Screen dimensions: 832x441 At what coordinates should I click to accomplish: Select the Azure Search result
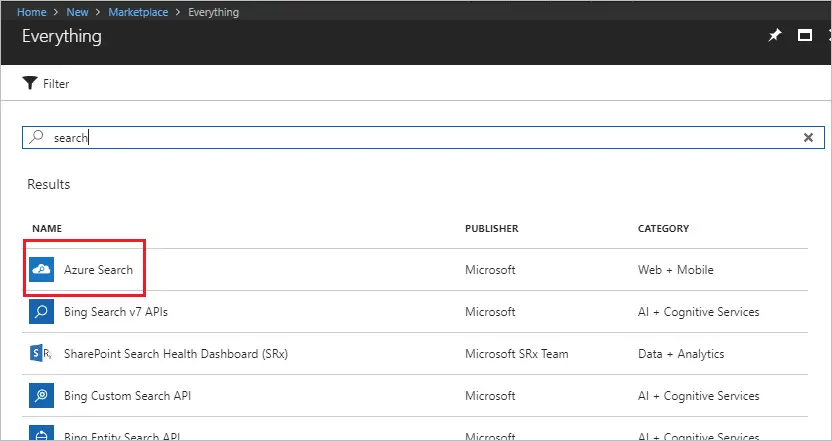pyautogui.click(x=98, y=270)
